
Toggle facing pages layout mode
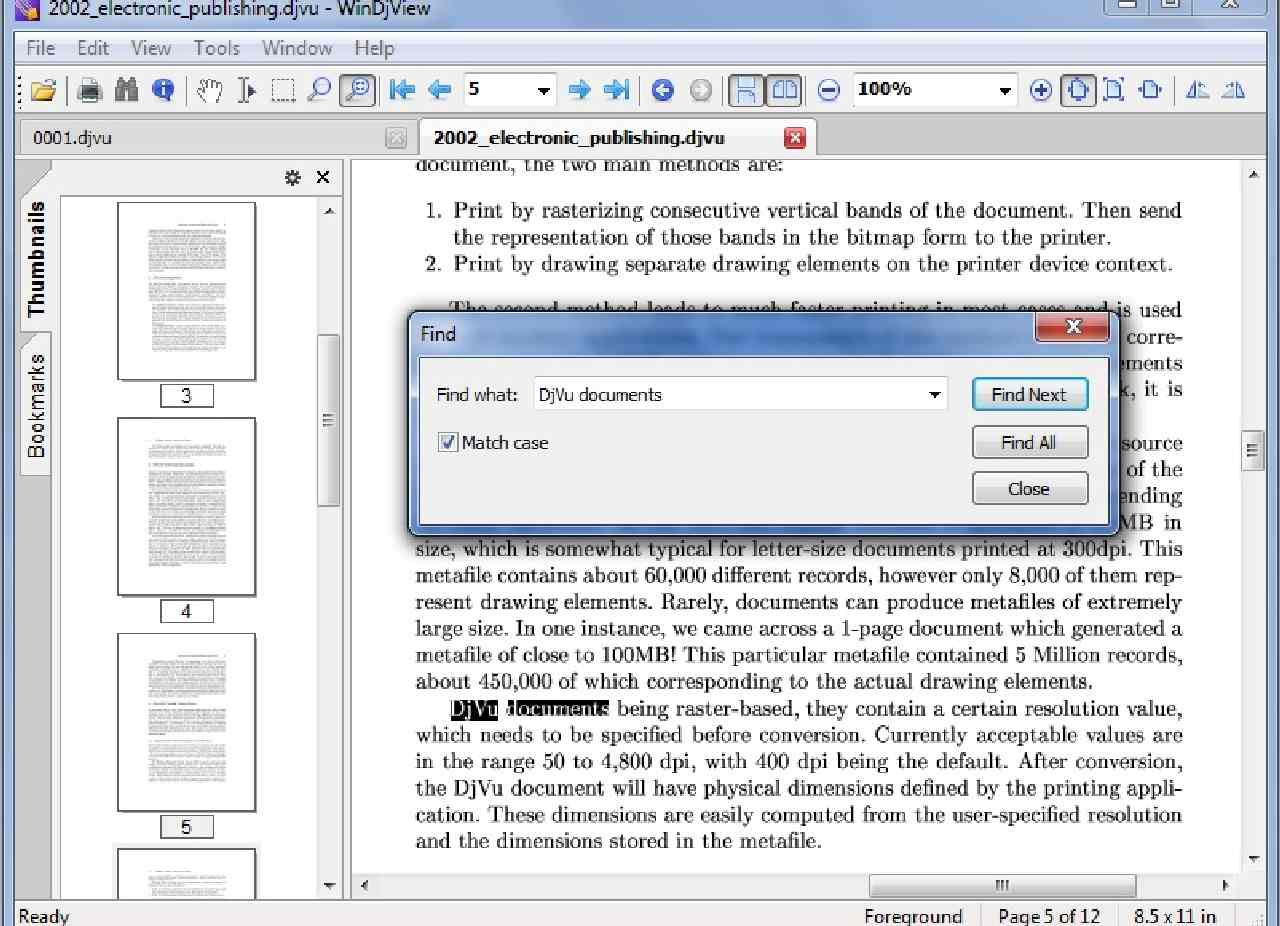783,90
